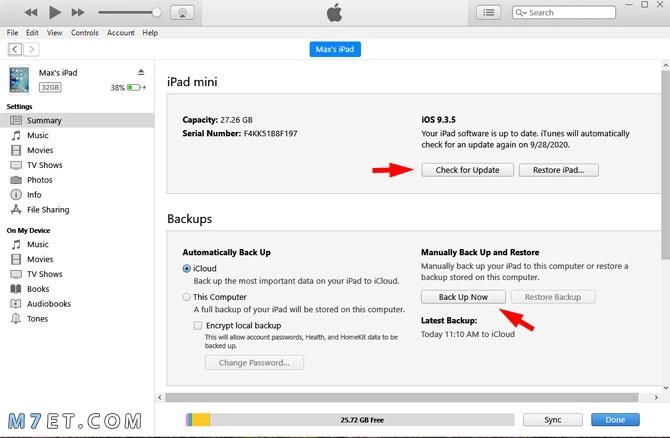Click the iOS 9.3.5 version text
The height and width of the screenshot is (438, 670).
(x=438, y=120)
